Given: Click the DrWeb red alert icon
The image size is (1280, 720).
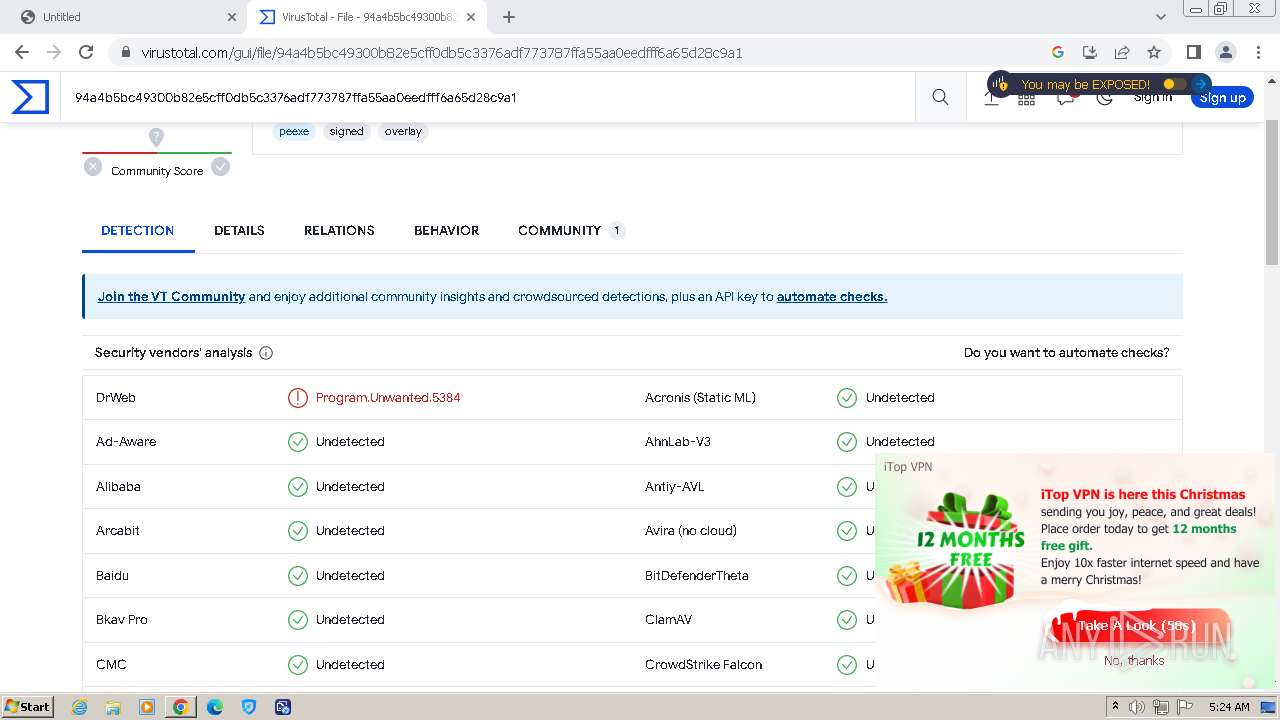Looking at the screenshot, I should coord(298,398).
